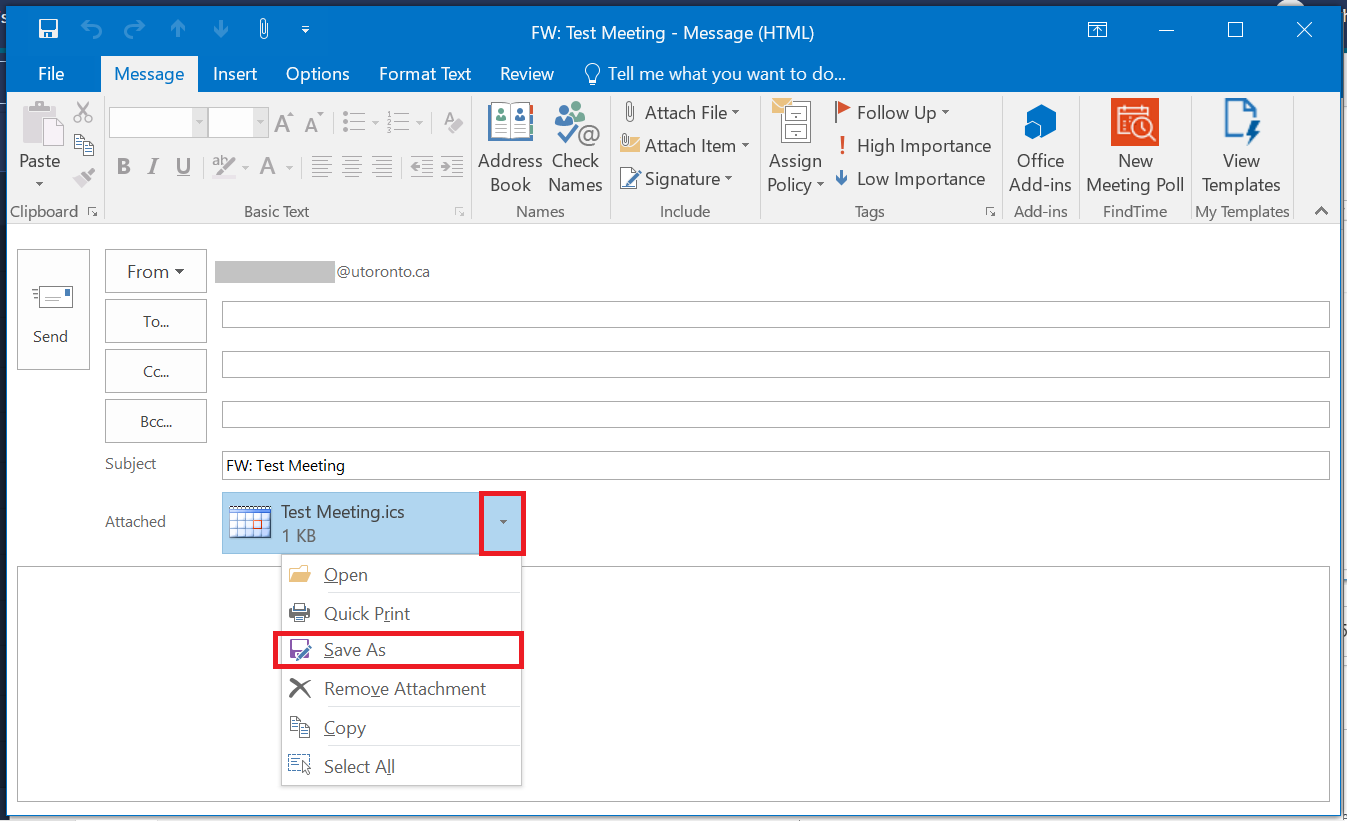The width and height of the screenshot is (1347, 821).
Task: Click into the To recipients field
Action: coord(775,315)
